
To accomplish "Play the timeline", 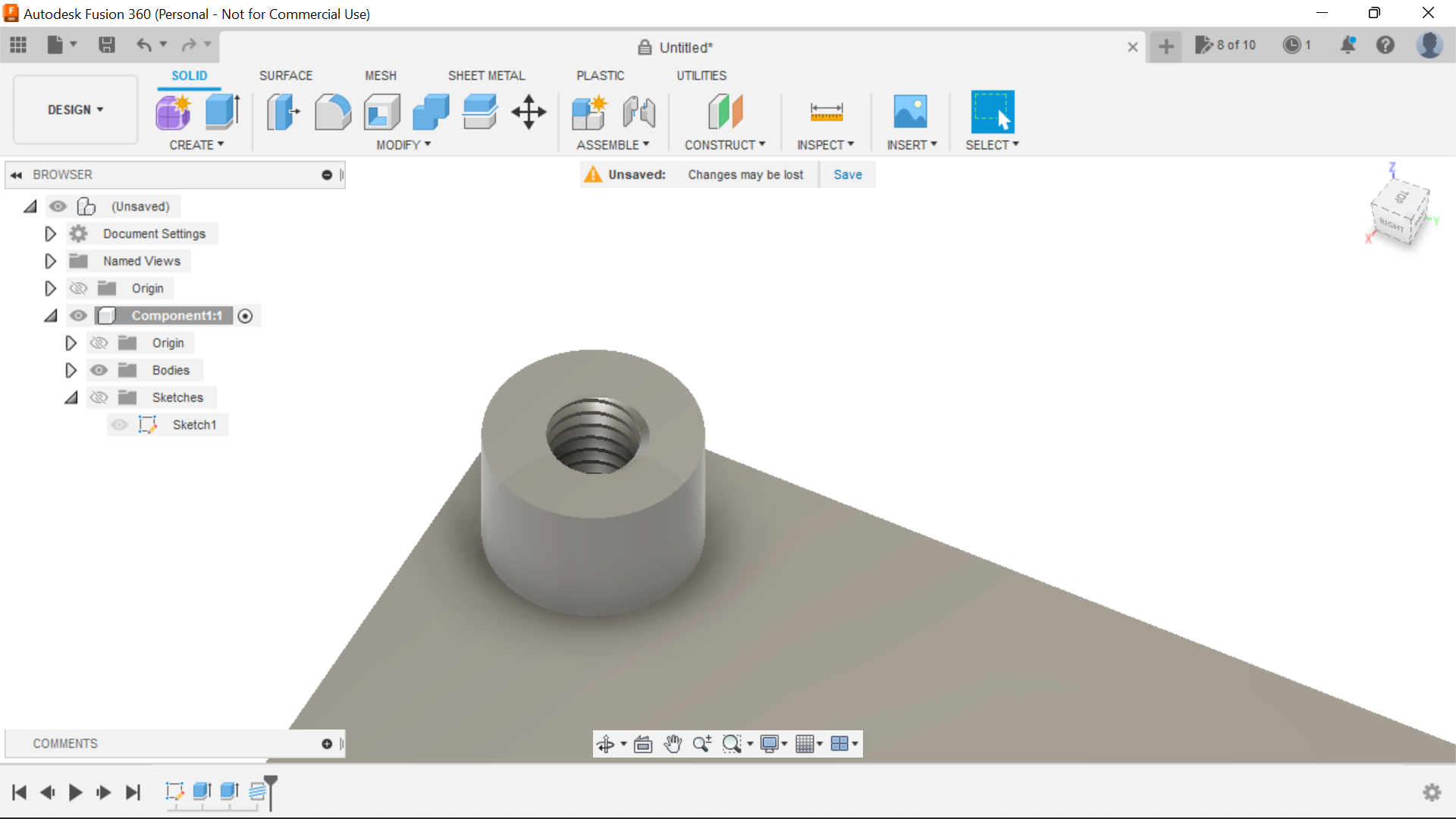I will (75, 792).
